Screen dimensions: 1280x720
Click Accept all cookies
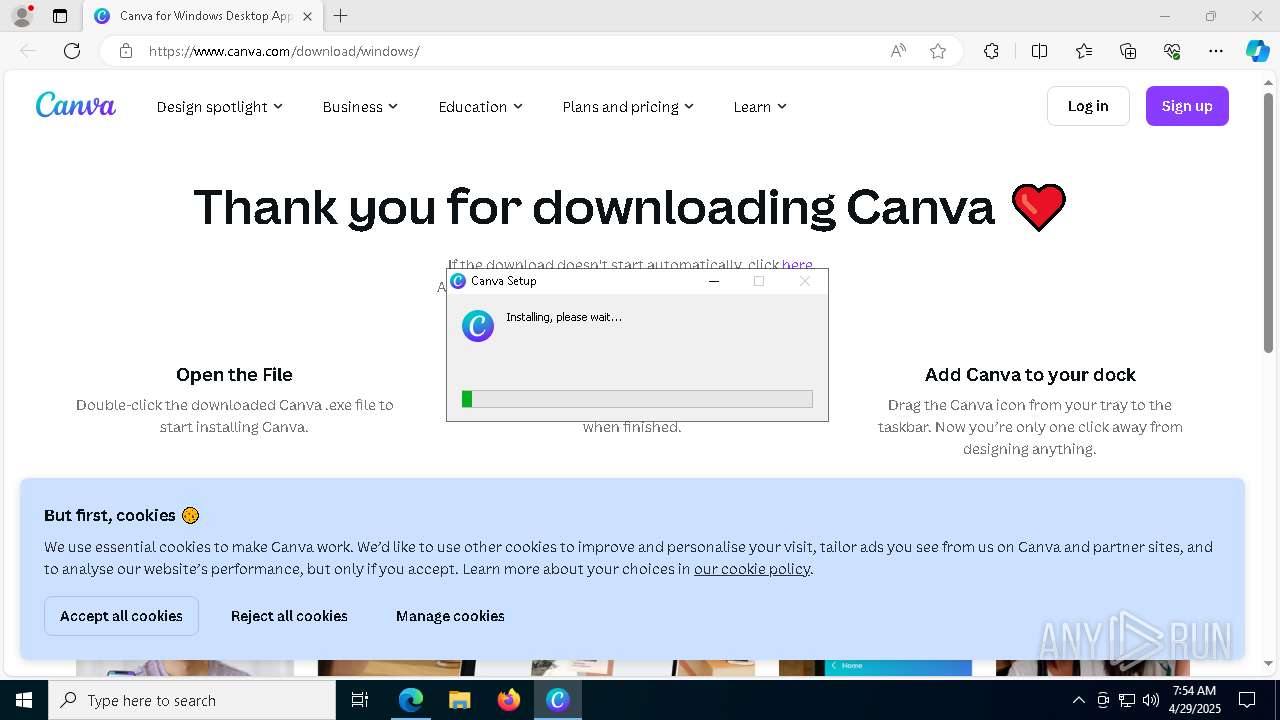tap(121, 616)
